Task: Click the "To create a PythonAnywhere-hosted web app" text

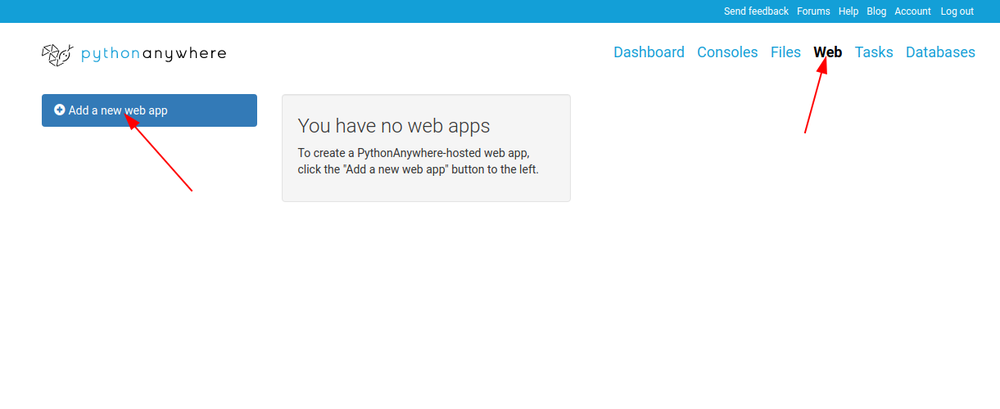Action: click(x=413, y=153)
